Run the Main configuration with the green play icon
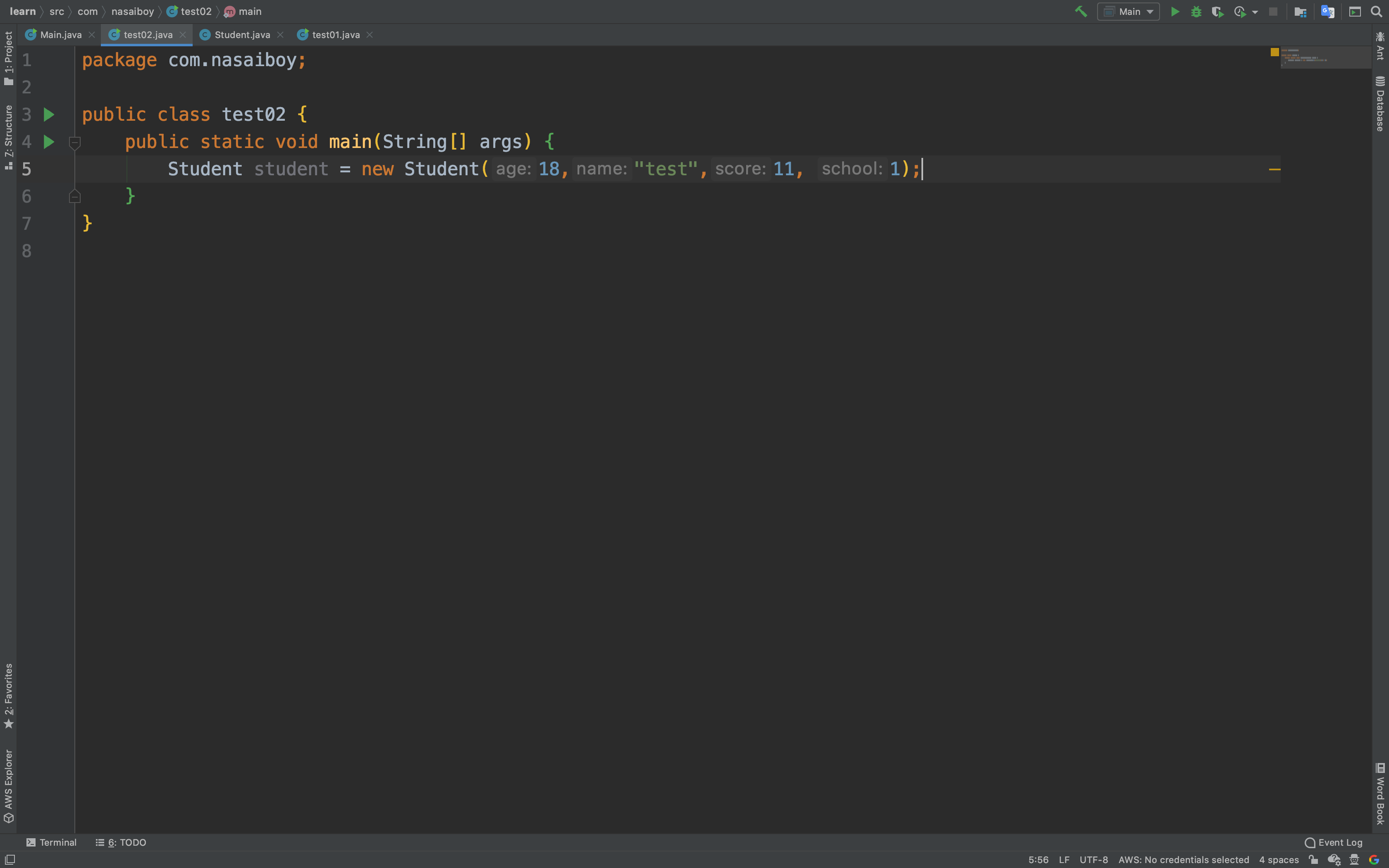Screen dimensions: 1389x868 point(1175,11)
